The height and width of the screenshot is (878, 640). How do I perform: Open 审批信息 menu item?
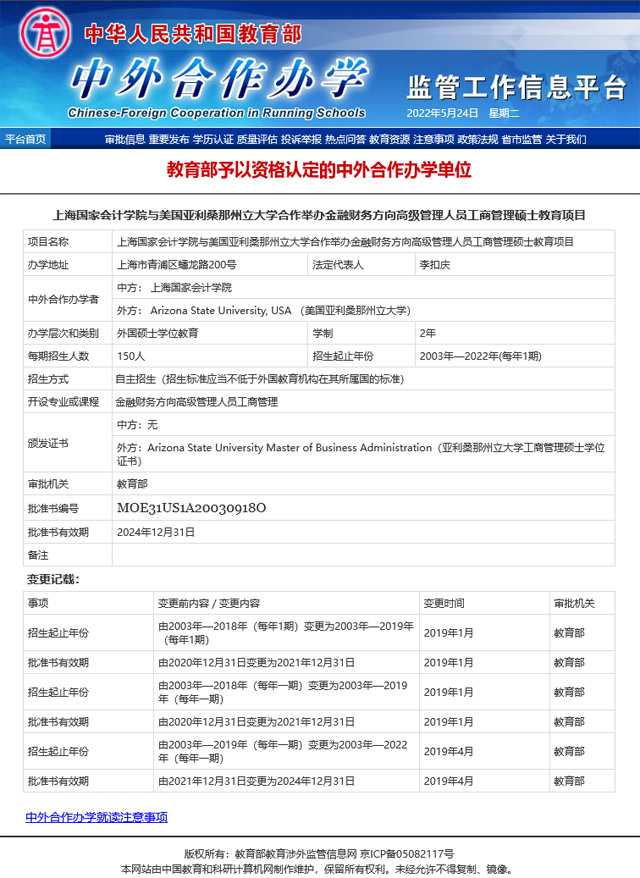pyautogui.click(x=125, y=139)
